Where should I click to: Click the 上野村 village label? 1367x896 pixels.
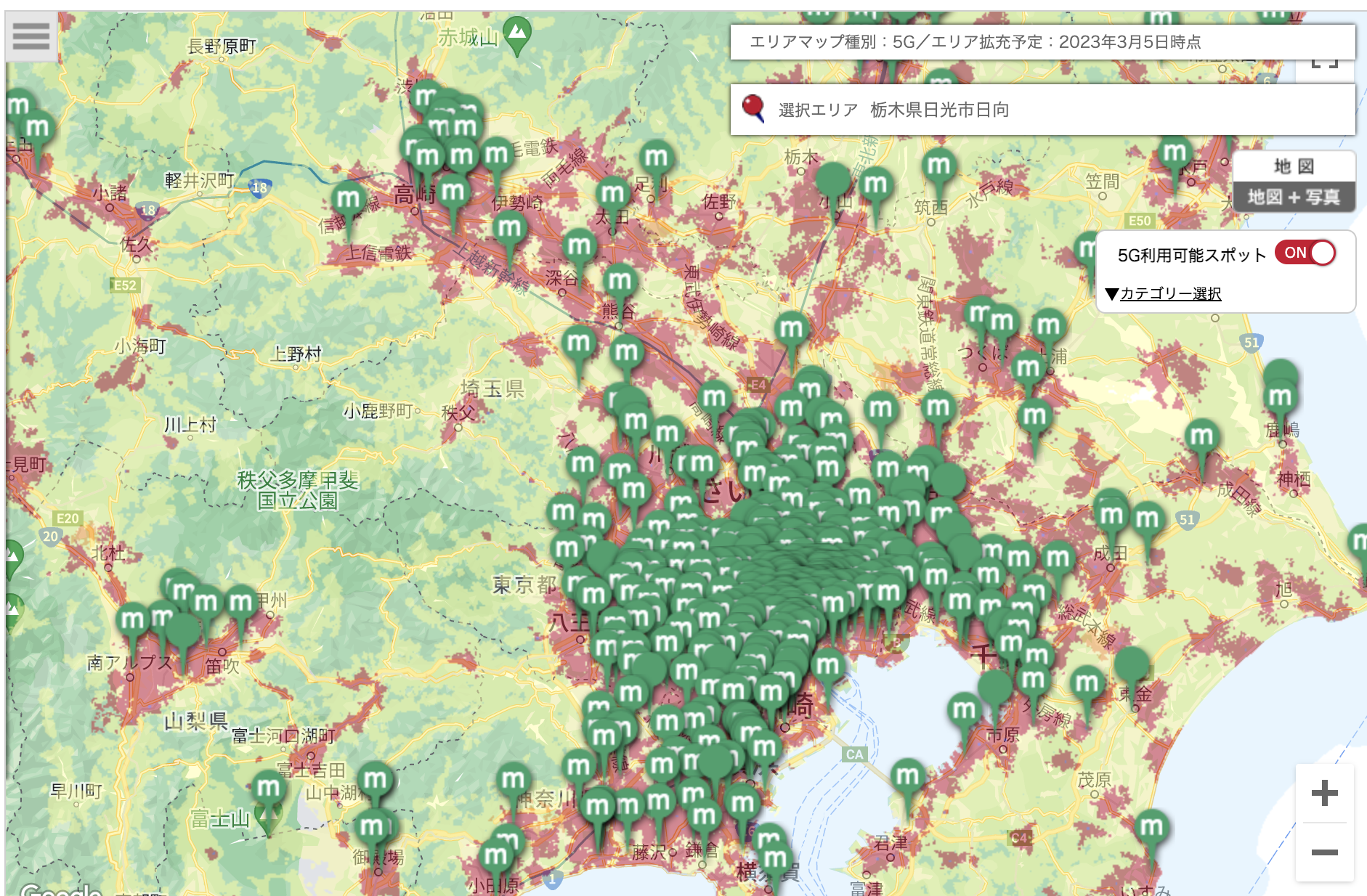coord(296,354)
